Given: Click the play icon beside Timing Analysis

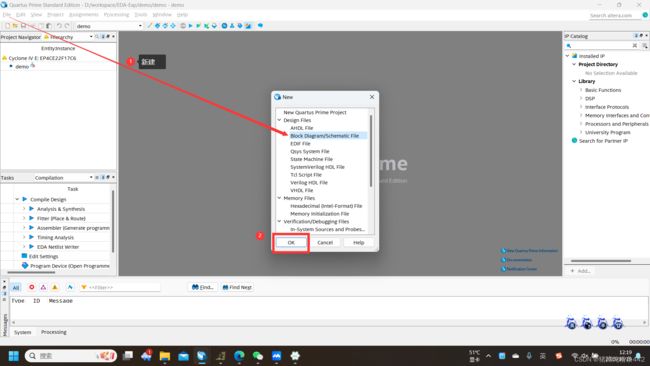Looking at the screenshot, I should tap(32, 237).
